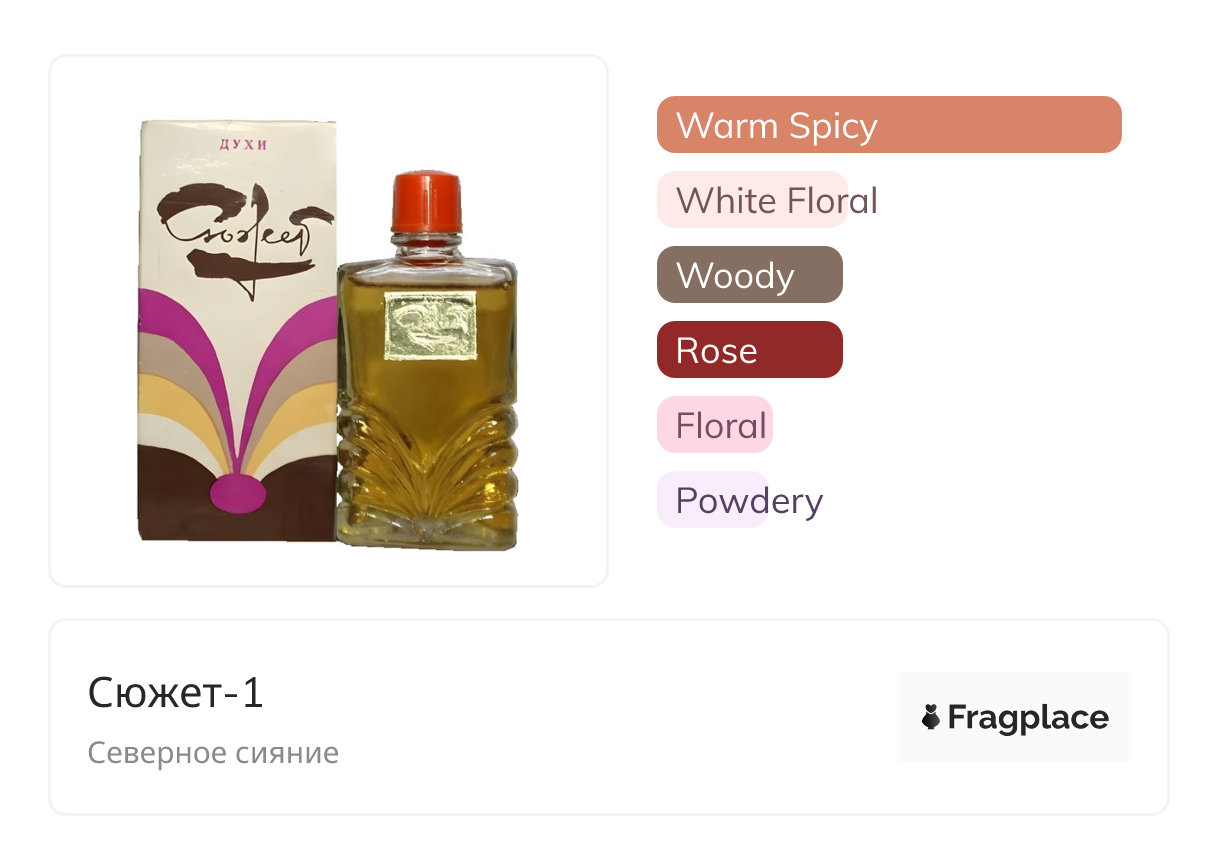
Task: Click the gold label on the bottle
Action: pyautogui.click(x=431, y=325)
